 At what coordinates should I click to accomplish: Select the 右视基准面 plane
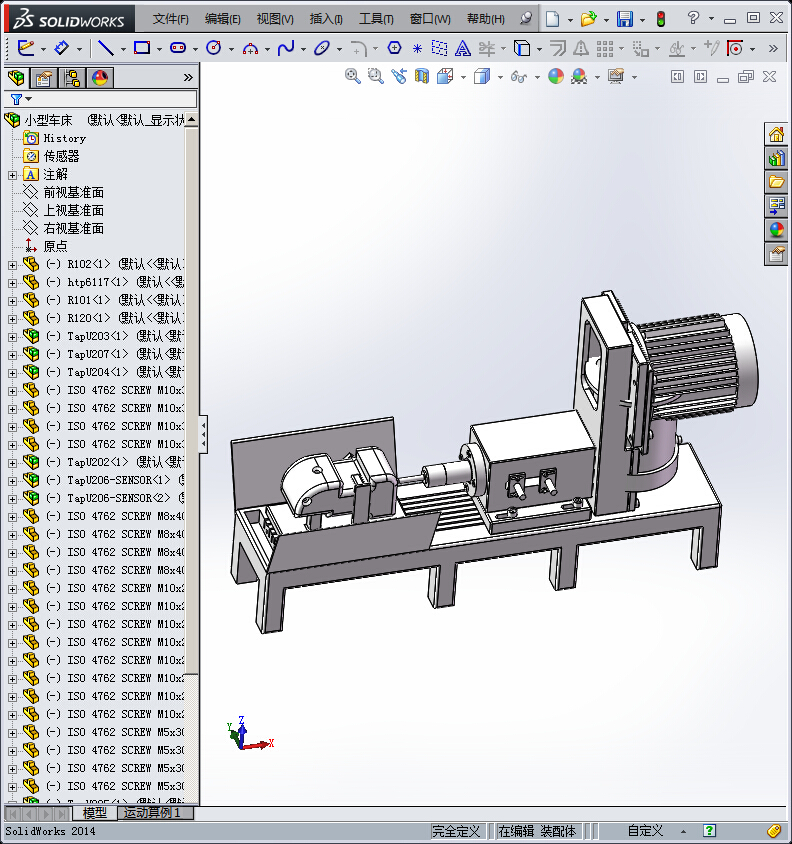tap(73, 228)
